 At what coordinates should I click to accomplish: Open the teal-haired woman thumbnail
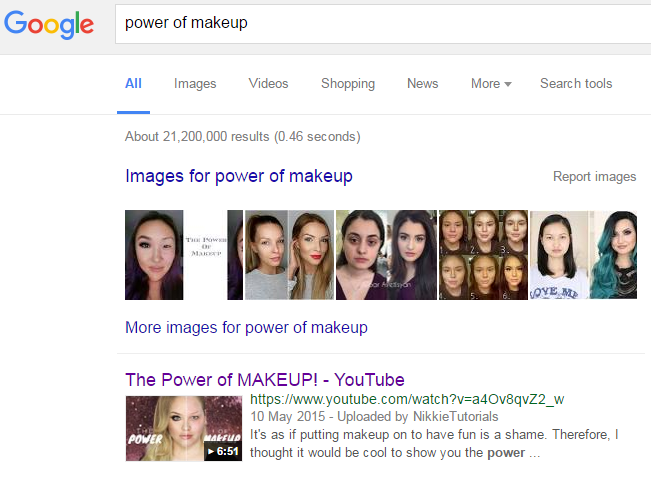coord(583,255)
